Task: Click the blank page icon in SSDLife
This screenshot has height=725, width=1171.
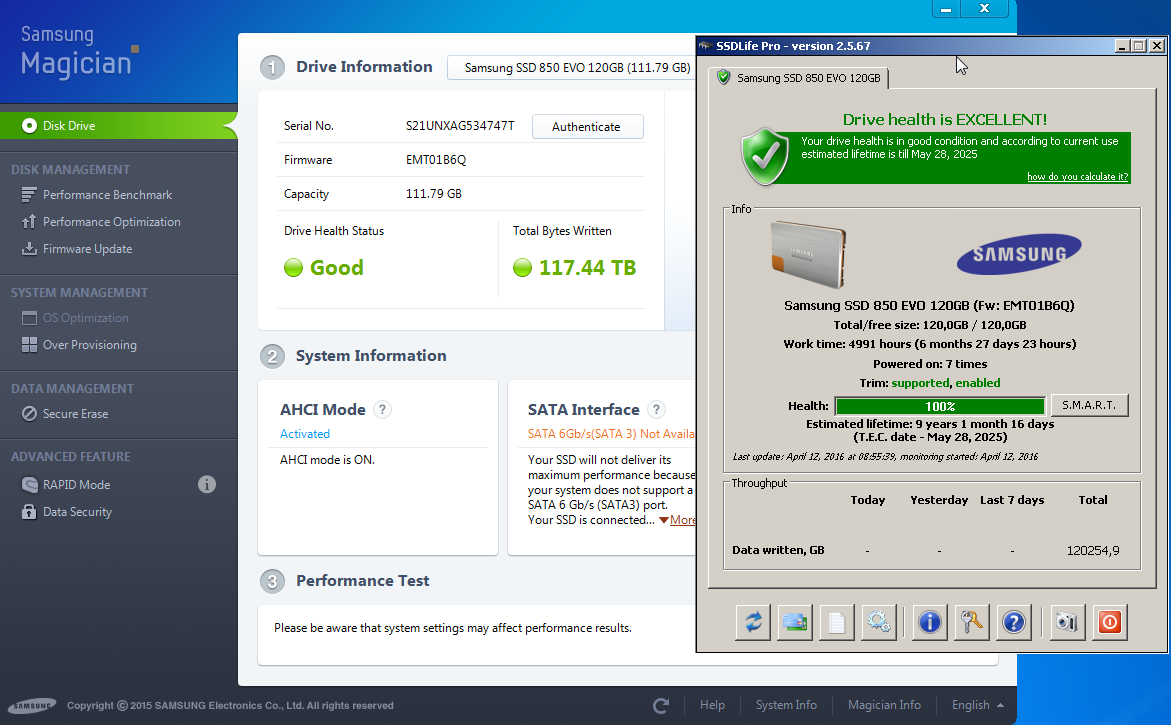Action: [x=836, y=622]
